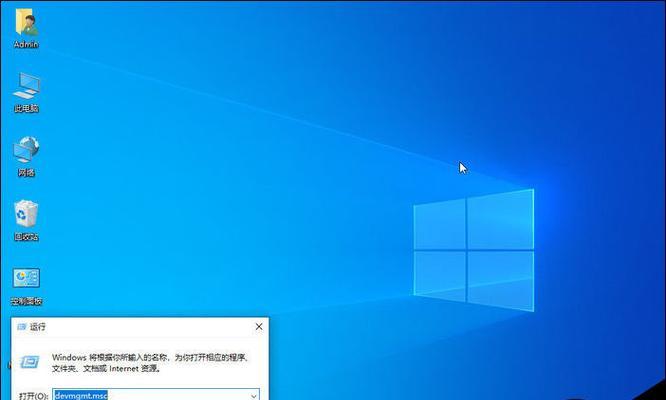
Task: Click the large Run icon beside the description
Action: point(30,360)
